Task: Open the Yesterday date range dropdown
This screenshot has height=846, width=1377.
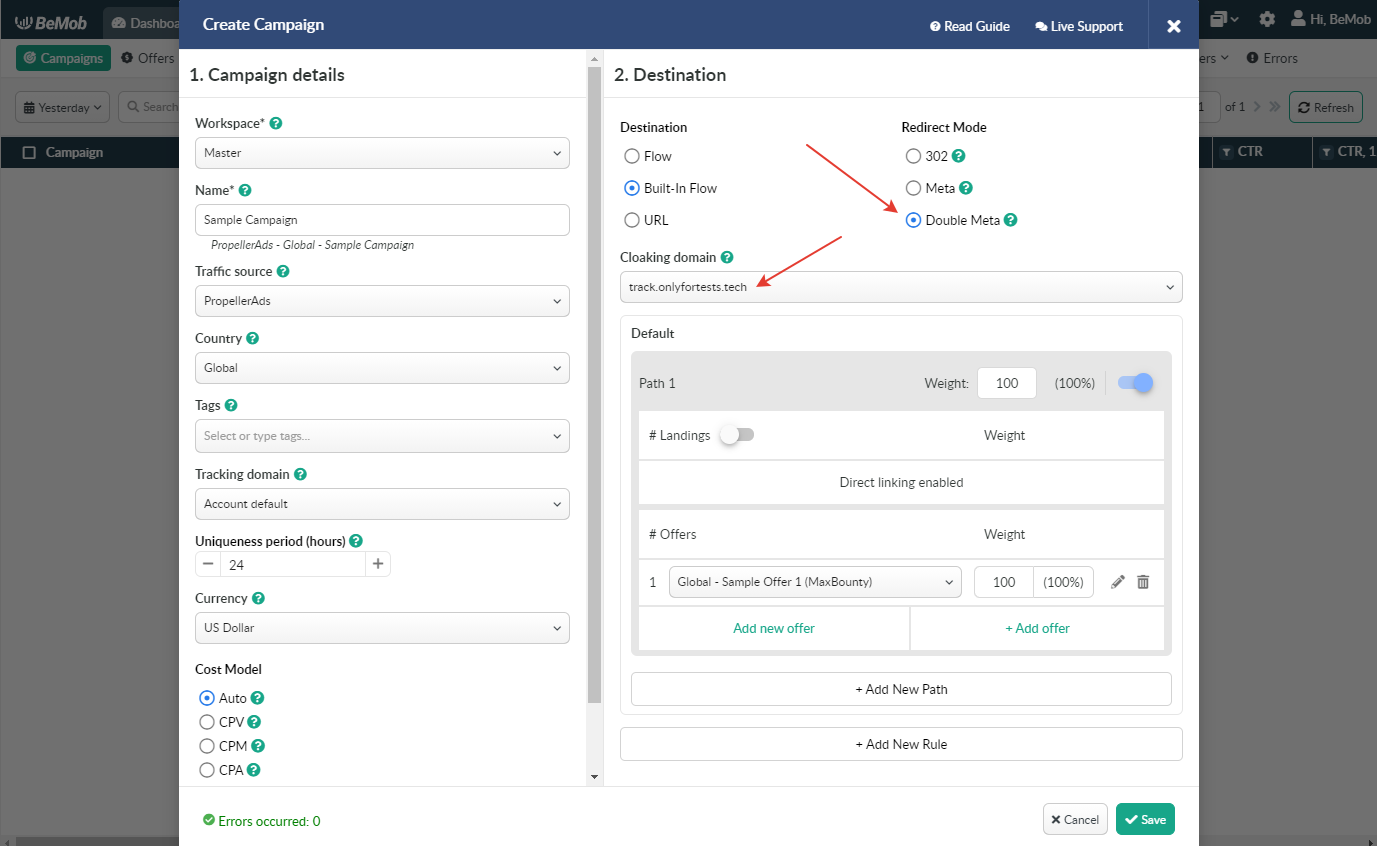Action: pos(63,107)
